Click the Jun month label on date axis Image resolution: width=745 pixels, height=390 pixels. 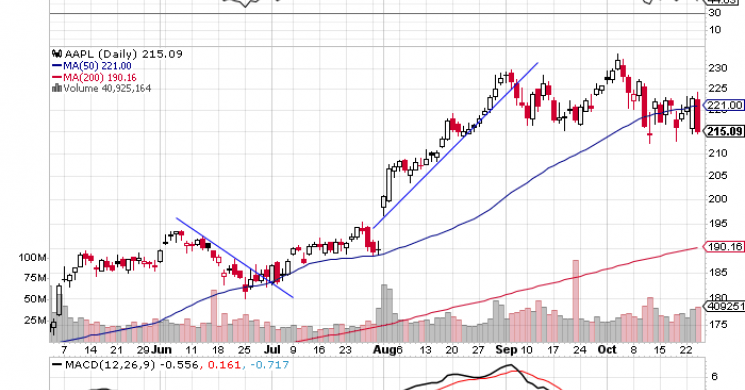[162, 350]
